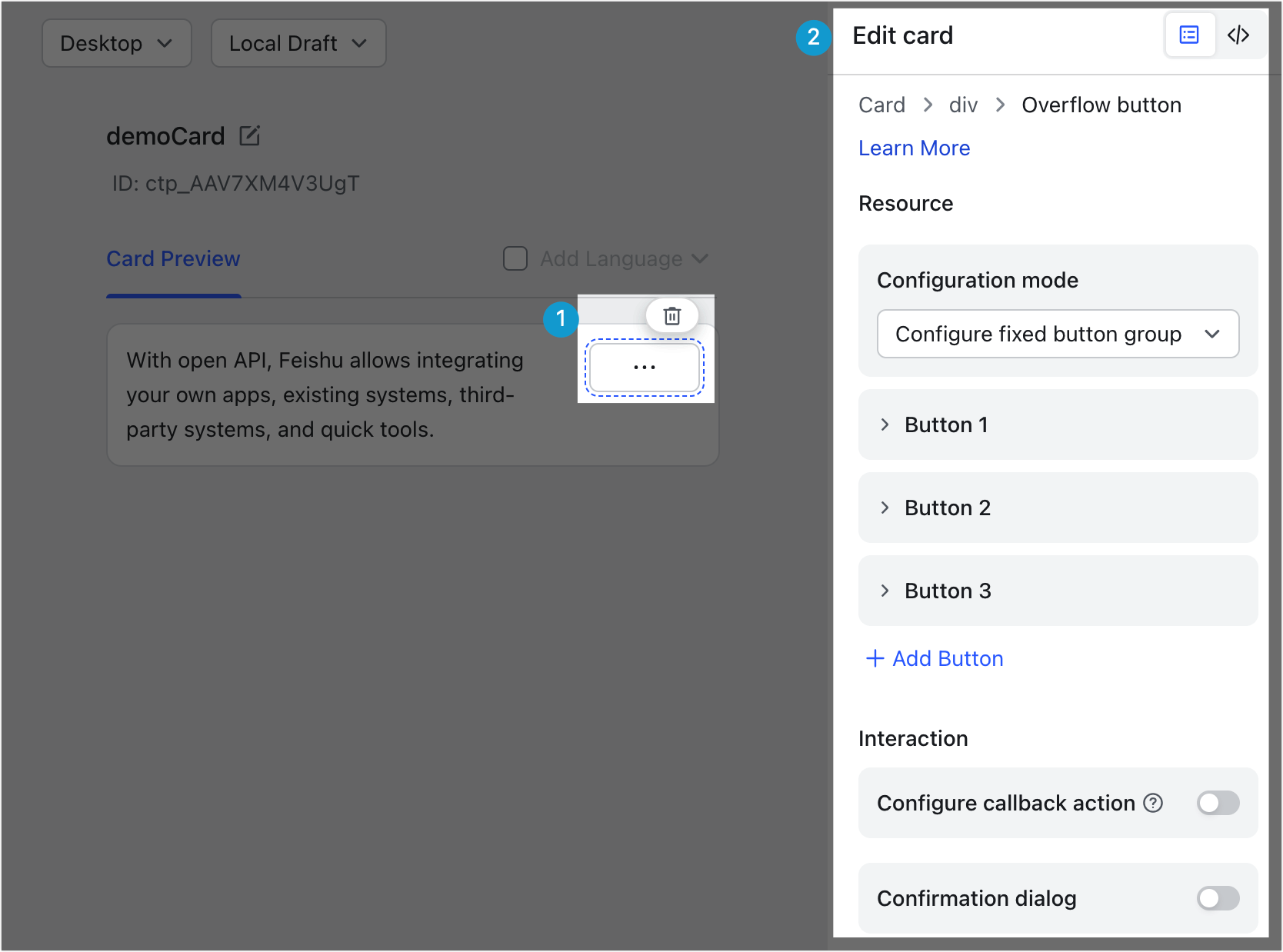Select the Card Preview tab
The image size is (1283, 952).
[x=173, y=259]
